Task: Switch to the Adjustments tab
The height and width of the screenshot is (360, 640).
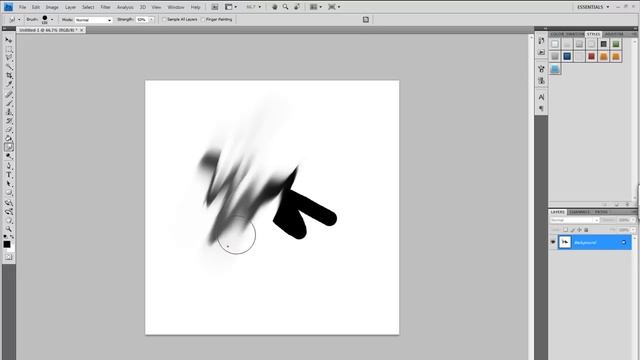Action: pyautogui.click(x=614, y=34)
